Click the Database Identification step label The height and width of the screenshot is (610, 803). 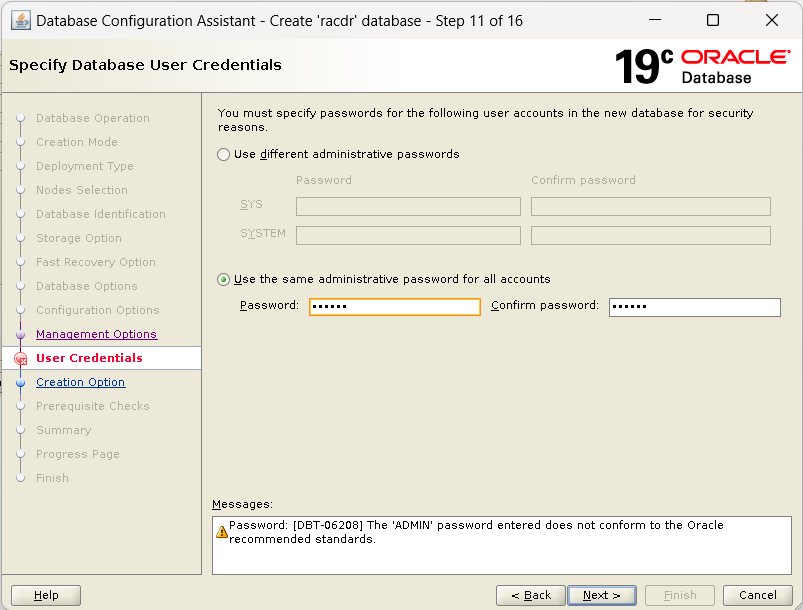101,214
